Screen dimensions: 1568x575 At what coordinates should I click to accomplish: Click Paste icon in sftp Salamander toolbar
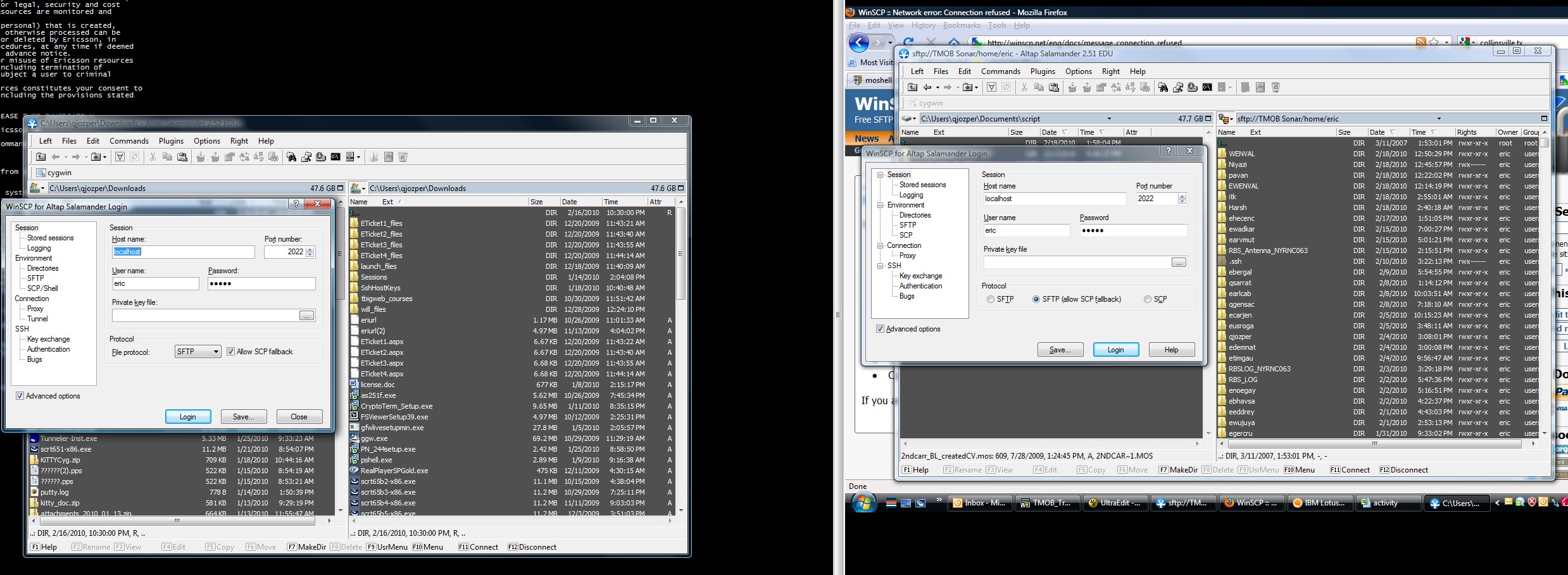[x=1053, y=87]
